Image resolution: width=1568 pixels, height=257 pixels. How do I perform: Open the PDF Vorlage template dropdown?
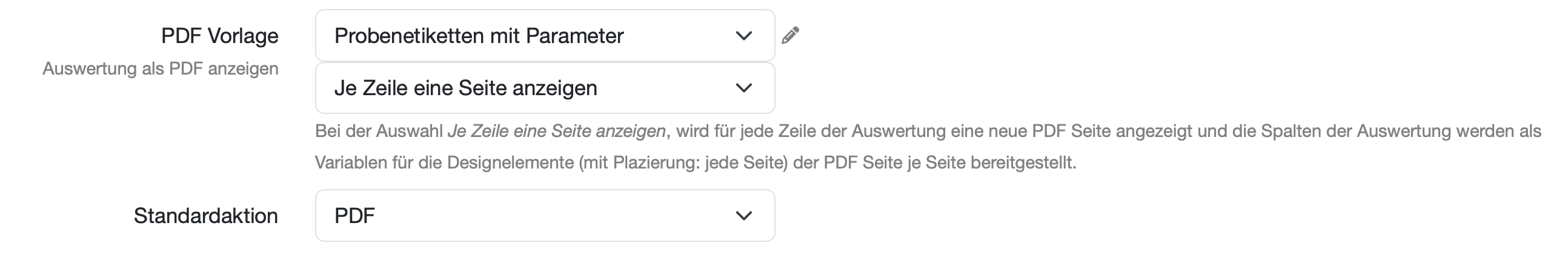(x=545, y=35)
